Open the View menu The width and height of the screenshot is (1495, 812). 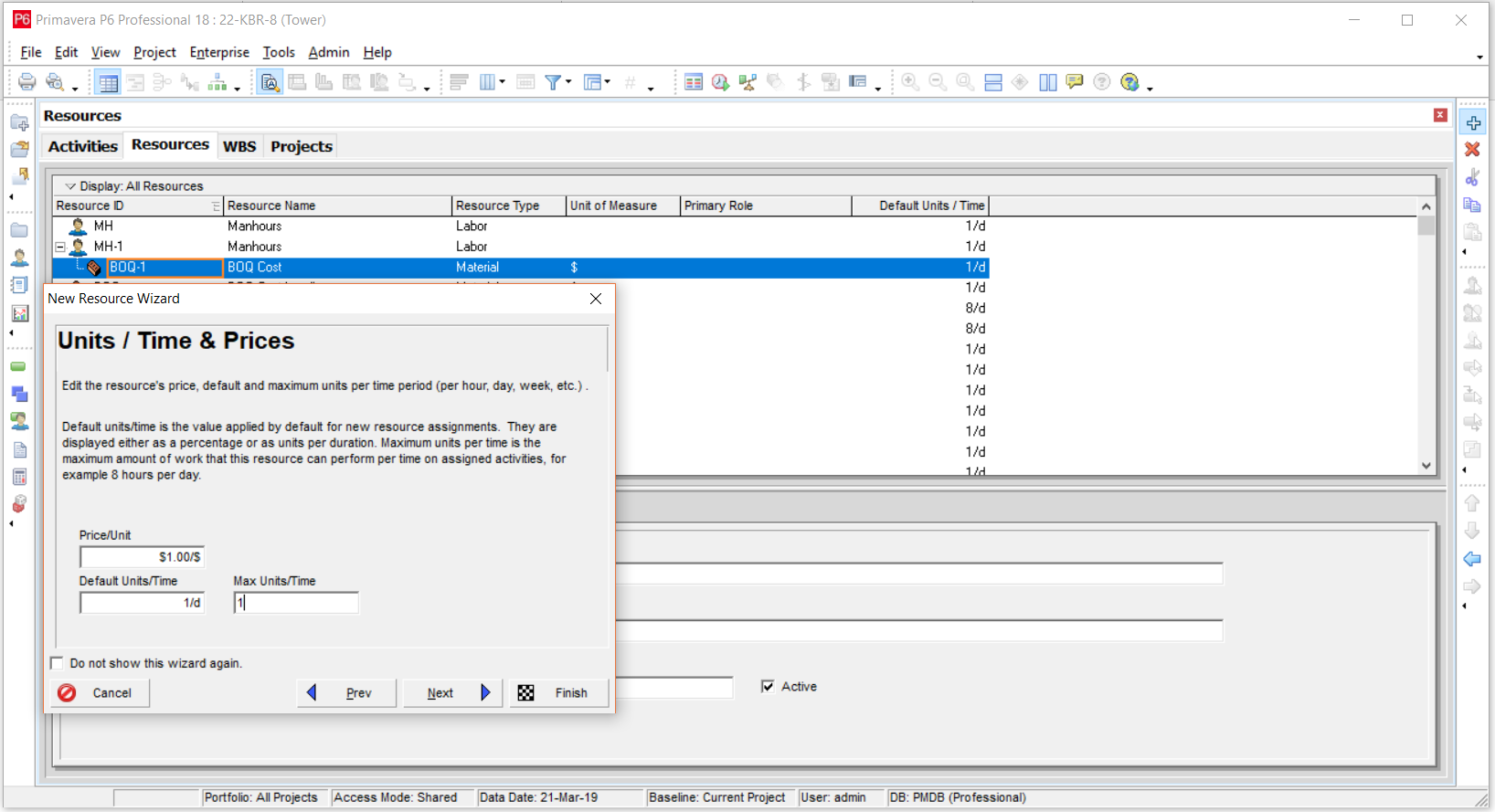click(105, 52)
